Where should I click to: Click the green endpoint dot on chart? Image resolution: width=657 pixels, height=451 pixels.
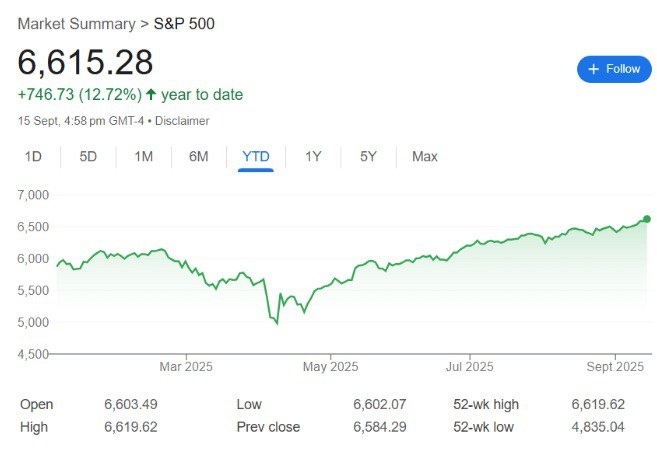[x=647, y=219]
